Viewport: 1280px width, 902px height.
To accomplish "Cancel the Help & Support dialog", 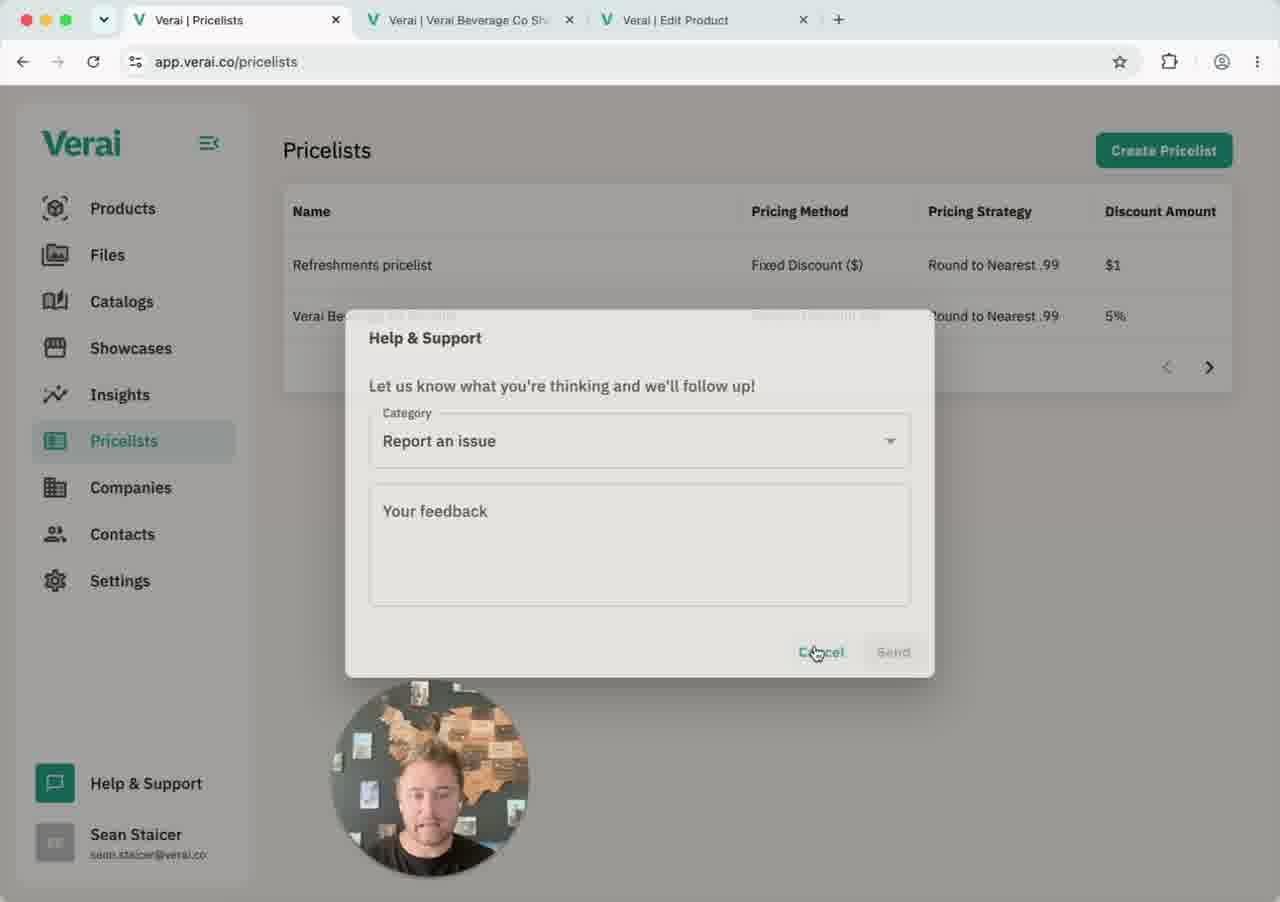I will (821, 652).
